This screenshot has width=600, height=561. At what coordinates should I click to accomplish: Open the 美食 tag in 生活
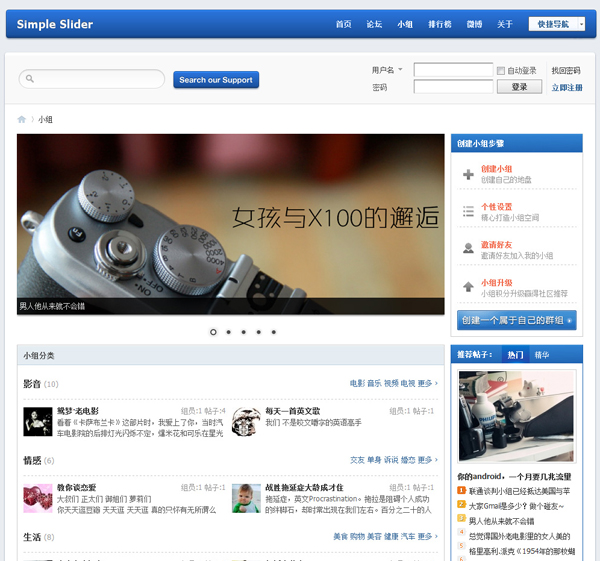click(340, 536)
